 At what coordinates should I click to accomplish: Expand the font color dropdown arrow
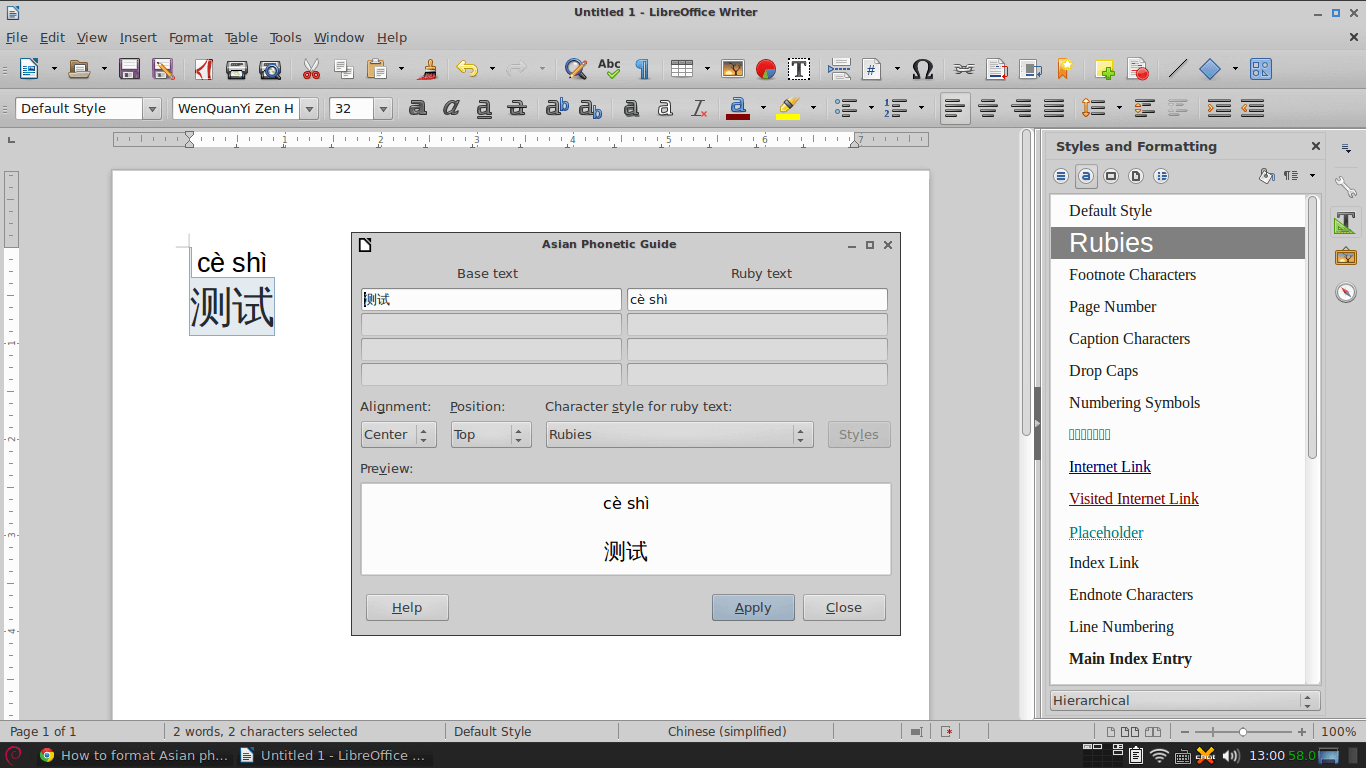[x=763, y=108]
